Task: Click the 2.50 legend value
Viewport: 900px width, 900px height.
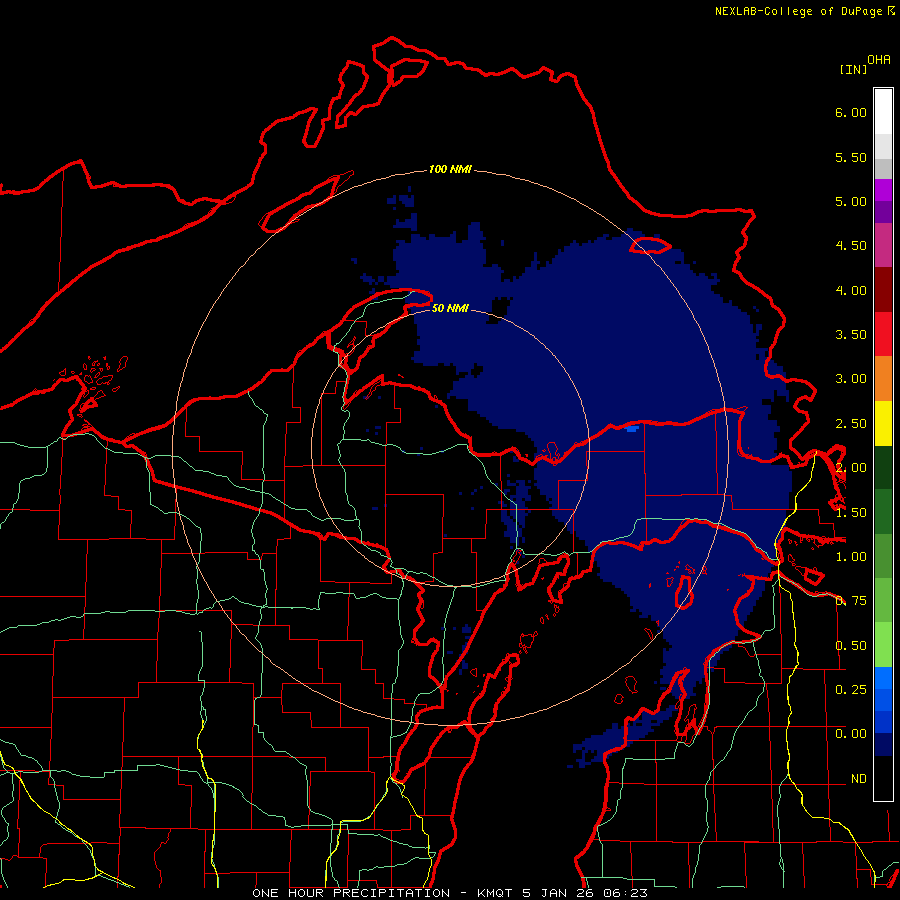Action: click(x=851, y=424)
